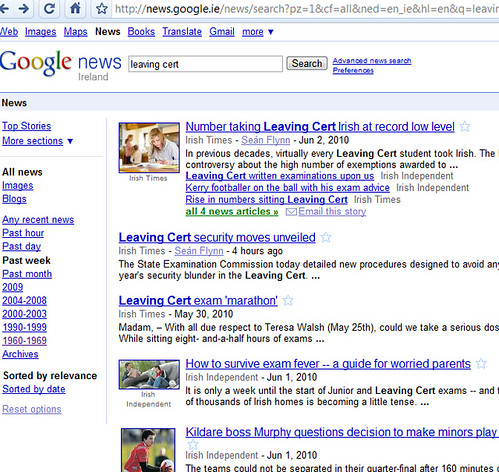Reload the page with the refresh icon

pos(49,8)
